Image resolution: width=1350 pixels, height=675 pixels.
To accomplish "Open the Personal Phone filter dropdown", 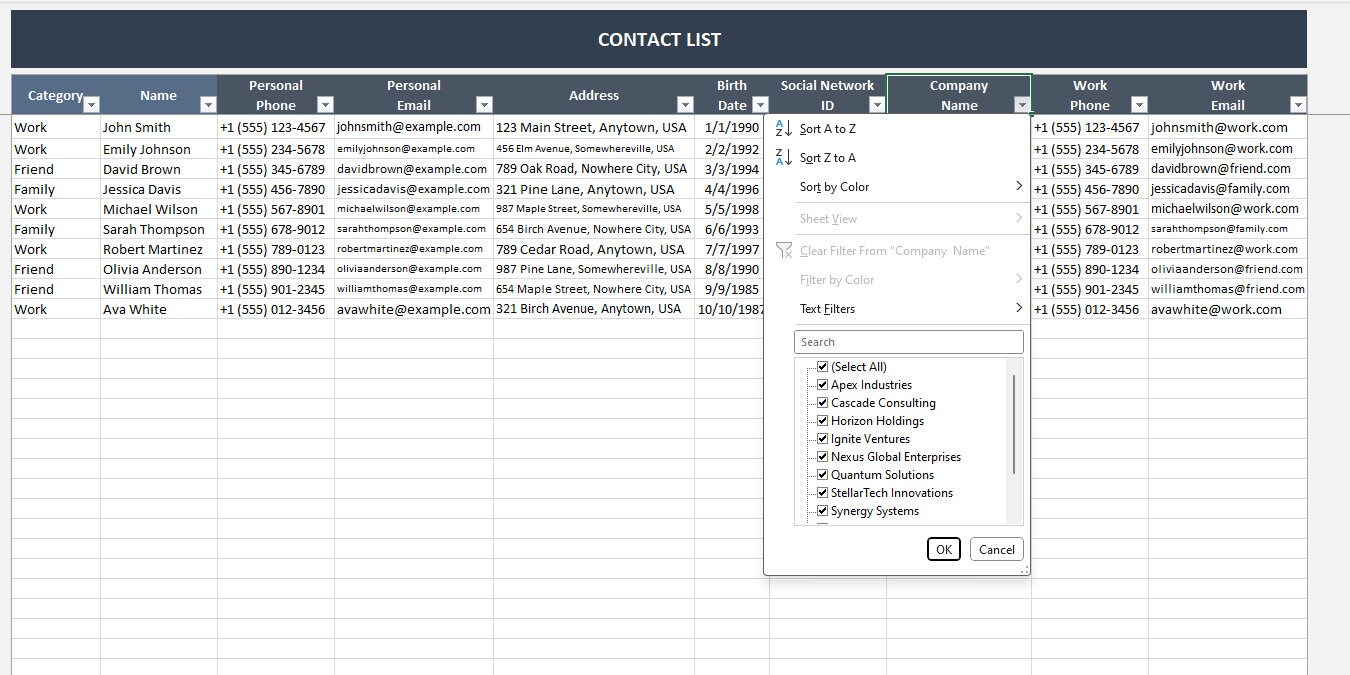I will click(x=324, y=104).
